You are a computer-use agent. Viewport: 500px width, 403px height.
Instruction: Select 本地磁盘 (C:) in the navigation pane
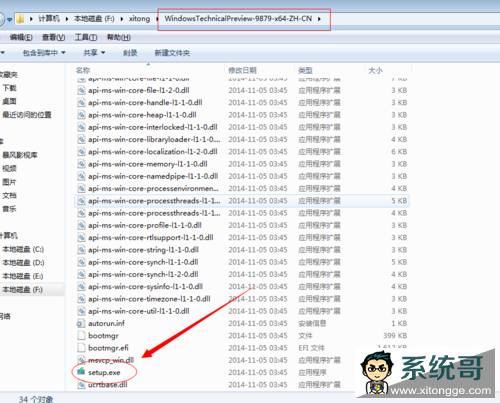click(23, 249)
